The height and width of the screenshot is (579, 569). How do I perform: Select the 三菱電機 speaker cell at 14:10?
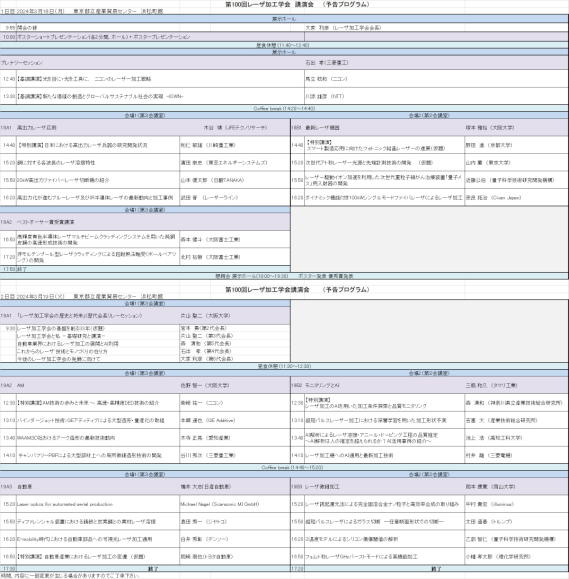pyautogui.click(x=516, y=455)
